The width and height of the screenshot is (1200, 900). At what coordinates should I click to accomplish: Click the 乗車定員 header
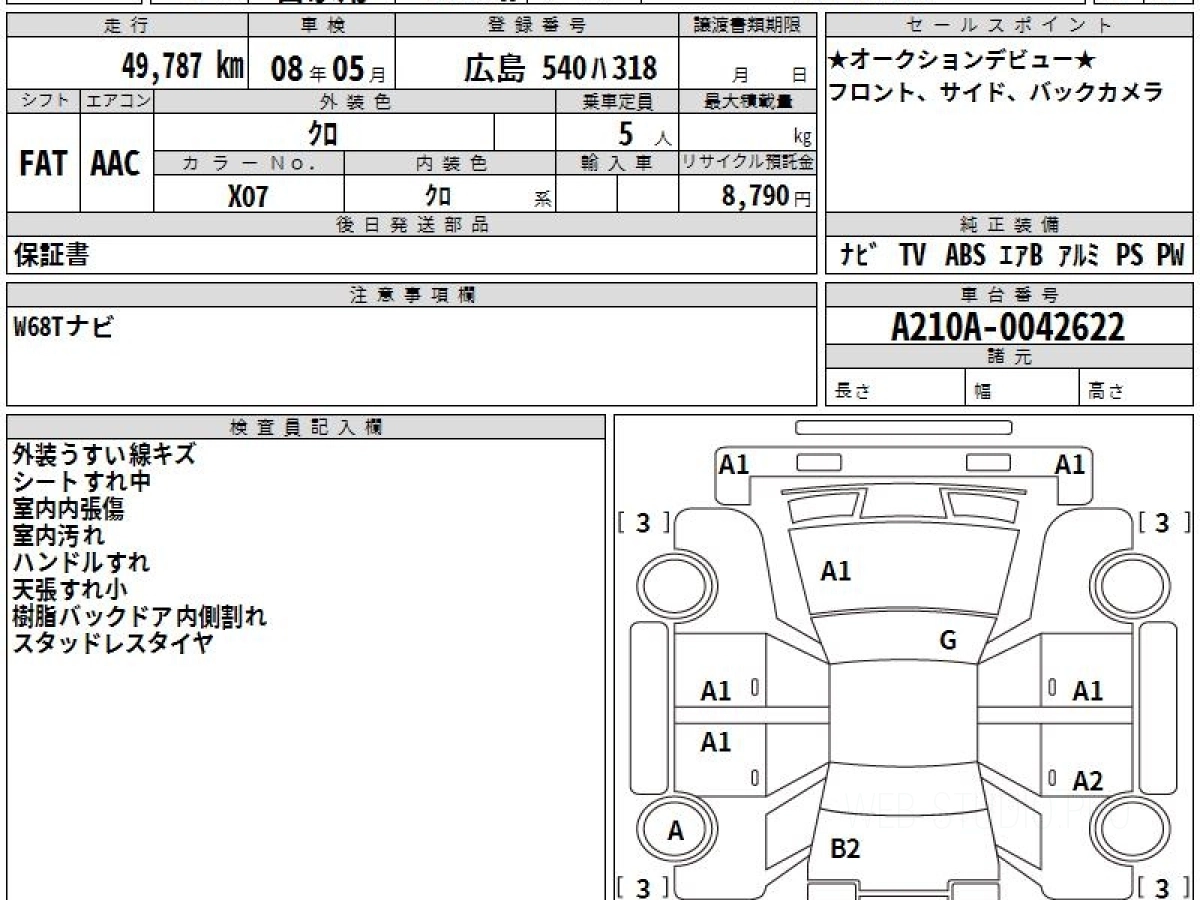coord(617,101)
